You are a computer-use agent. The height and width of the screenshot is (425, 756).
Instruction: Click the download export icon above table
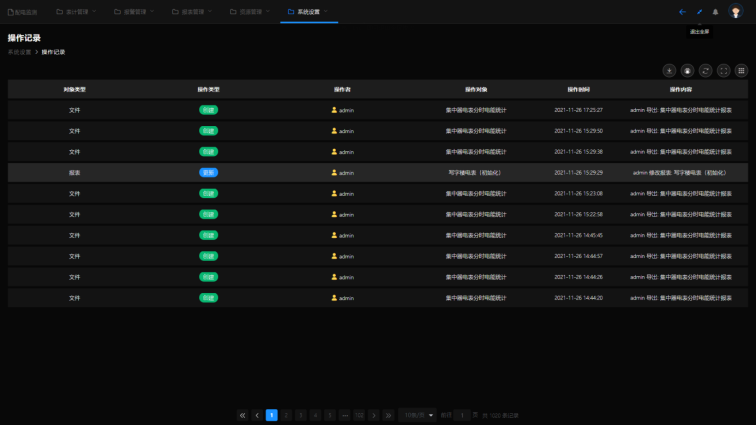669,71
